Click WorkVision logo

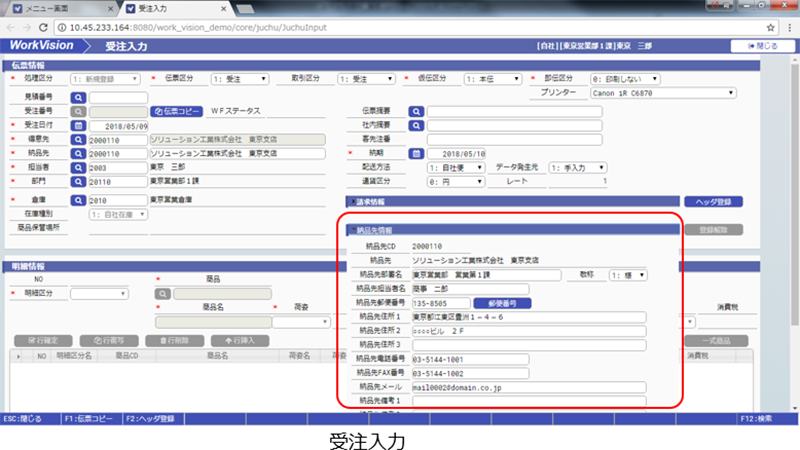pos(41,45)
